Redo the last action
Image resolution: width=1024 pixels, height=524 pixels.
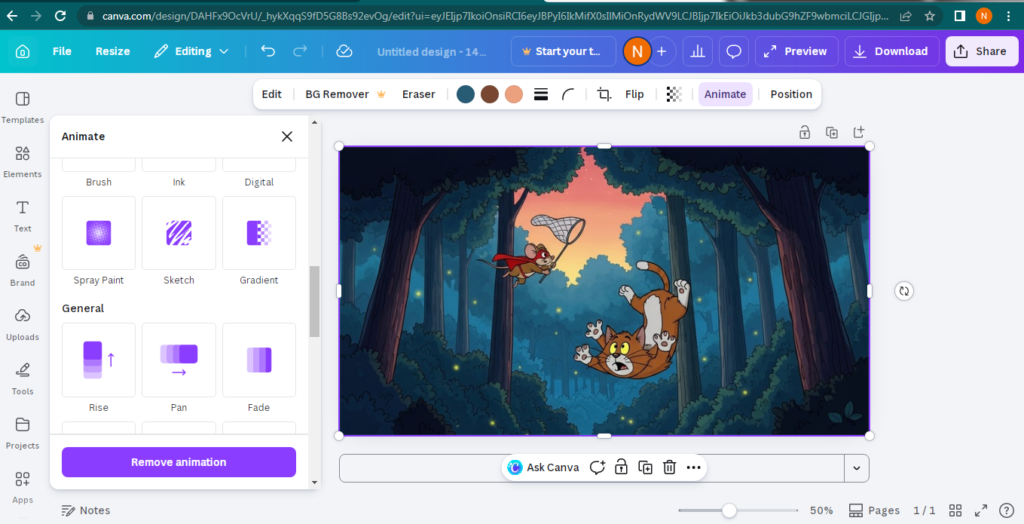300,51
